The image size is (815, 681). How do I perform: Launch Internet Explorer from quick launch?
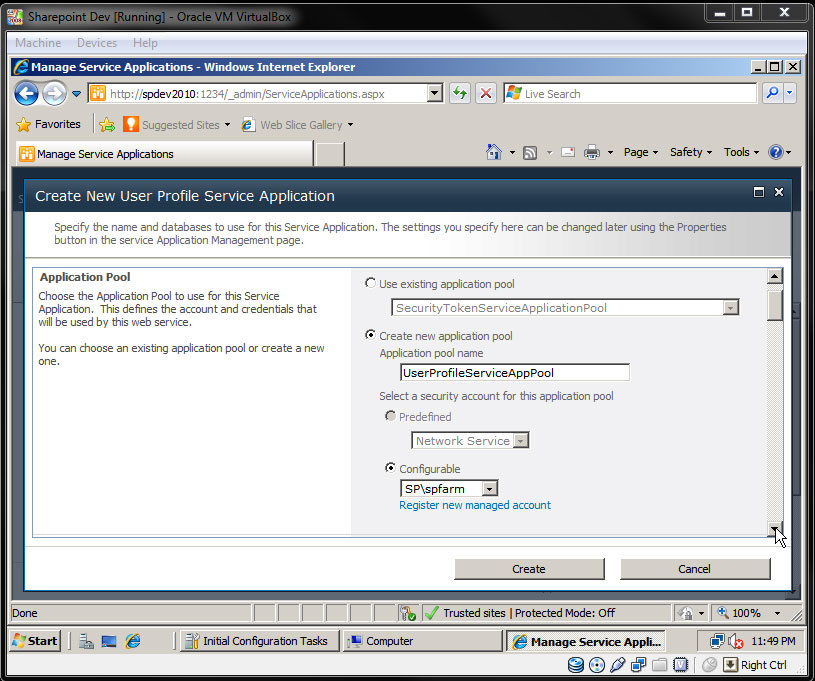click(133, 641)
